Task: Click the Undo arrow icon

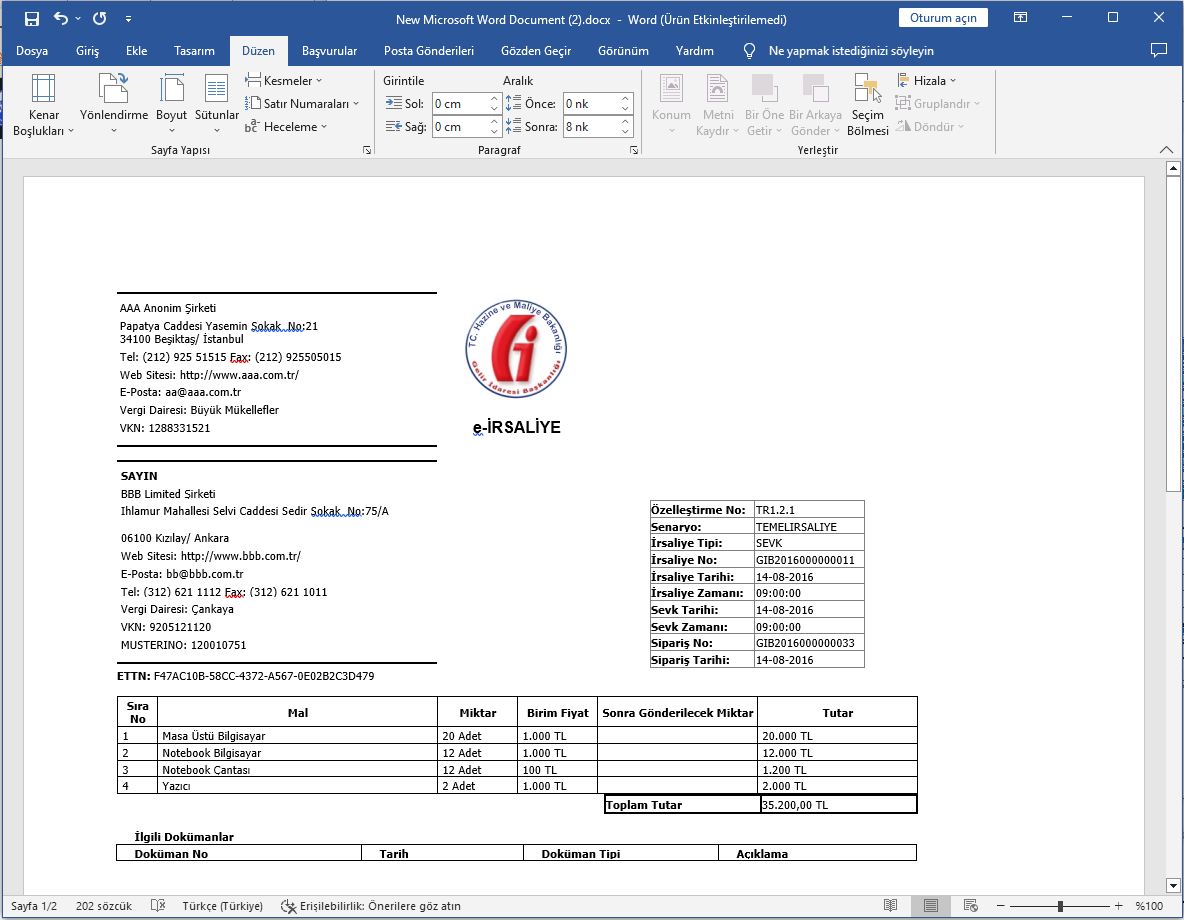Action: point(61,19)
